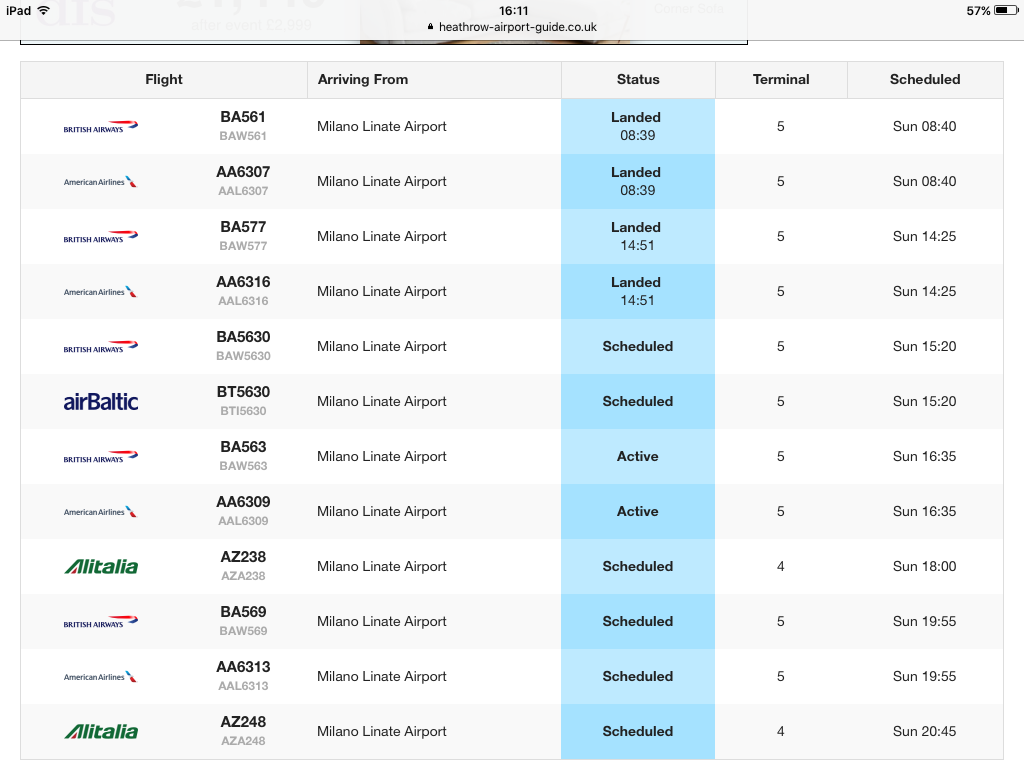Tap the American Airlines logo for AA6307

(101, 182)
